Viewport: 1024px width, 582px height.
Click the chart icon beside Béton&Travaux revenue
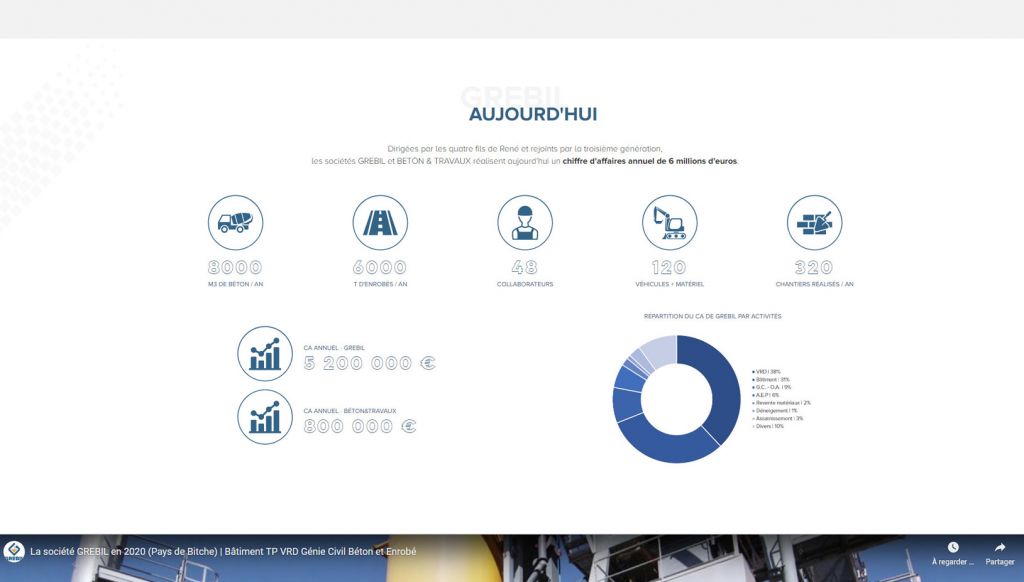tap(265, 417)
